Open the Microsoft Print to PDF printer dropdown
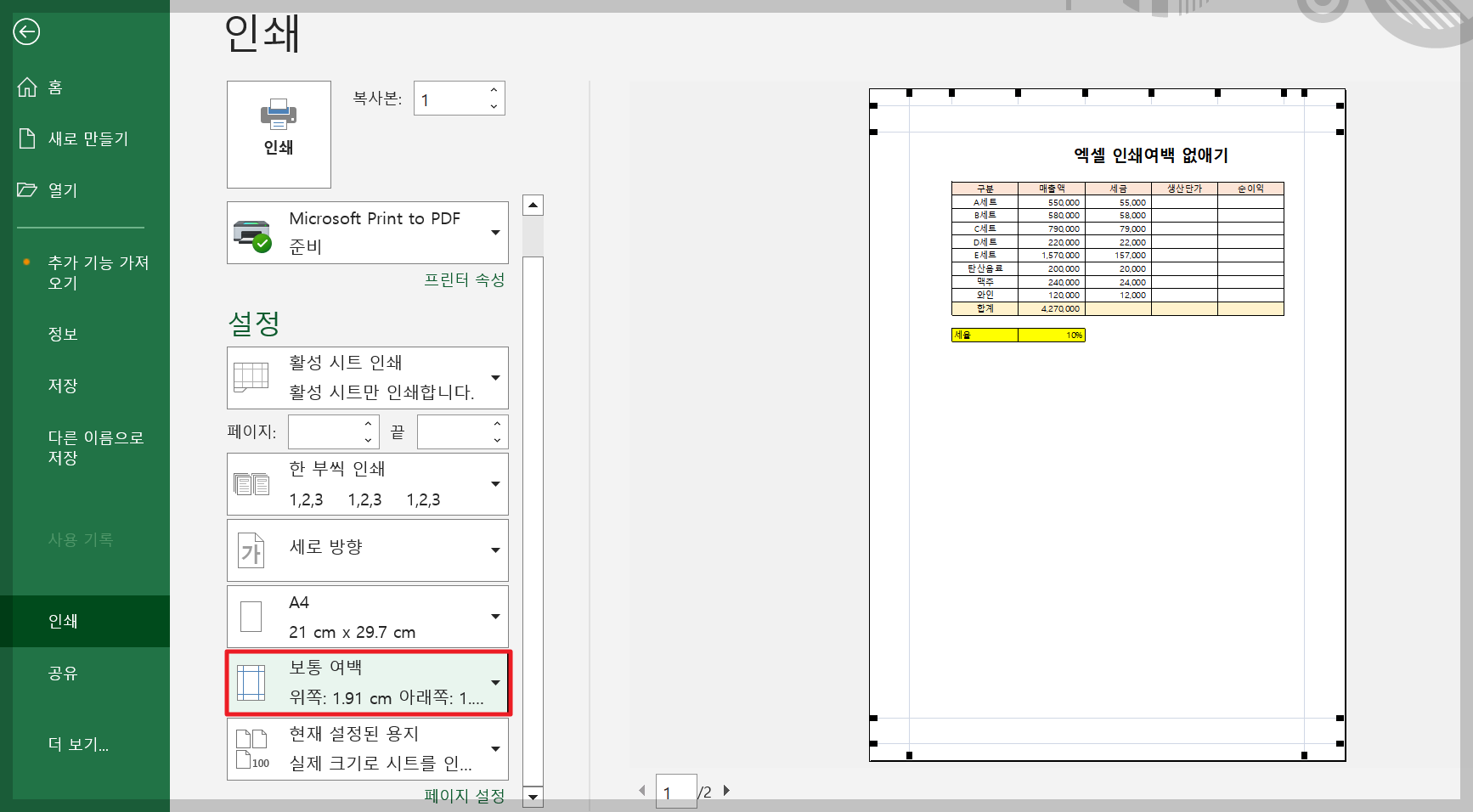Viewport: 1473px width, 812px height. click(x=496, y=233)
